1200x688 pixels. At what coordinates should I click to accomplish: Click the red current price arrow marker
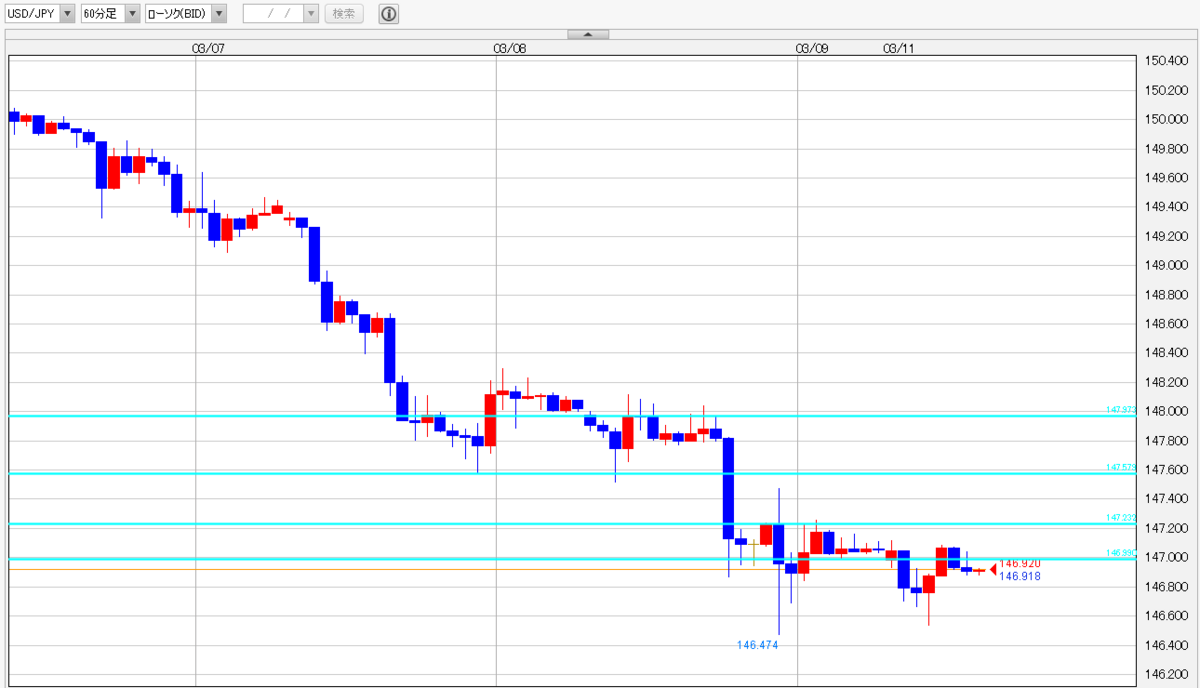(x=993, y=570)
